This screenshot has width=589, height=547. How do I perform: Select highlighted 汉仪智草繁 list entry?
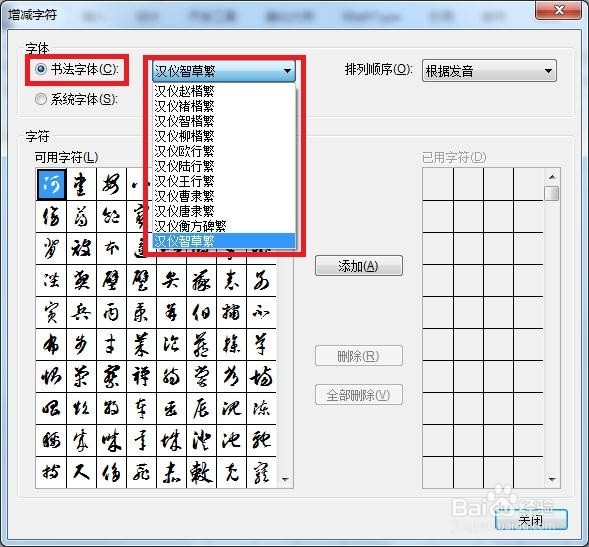(x=224, y=241)
